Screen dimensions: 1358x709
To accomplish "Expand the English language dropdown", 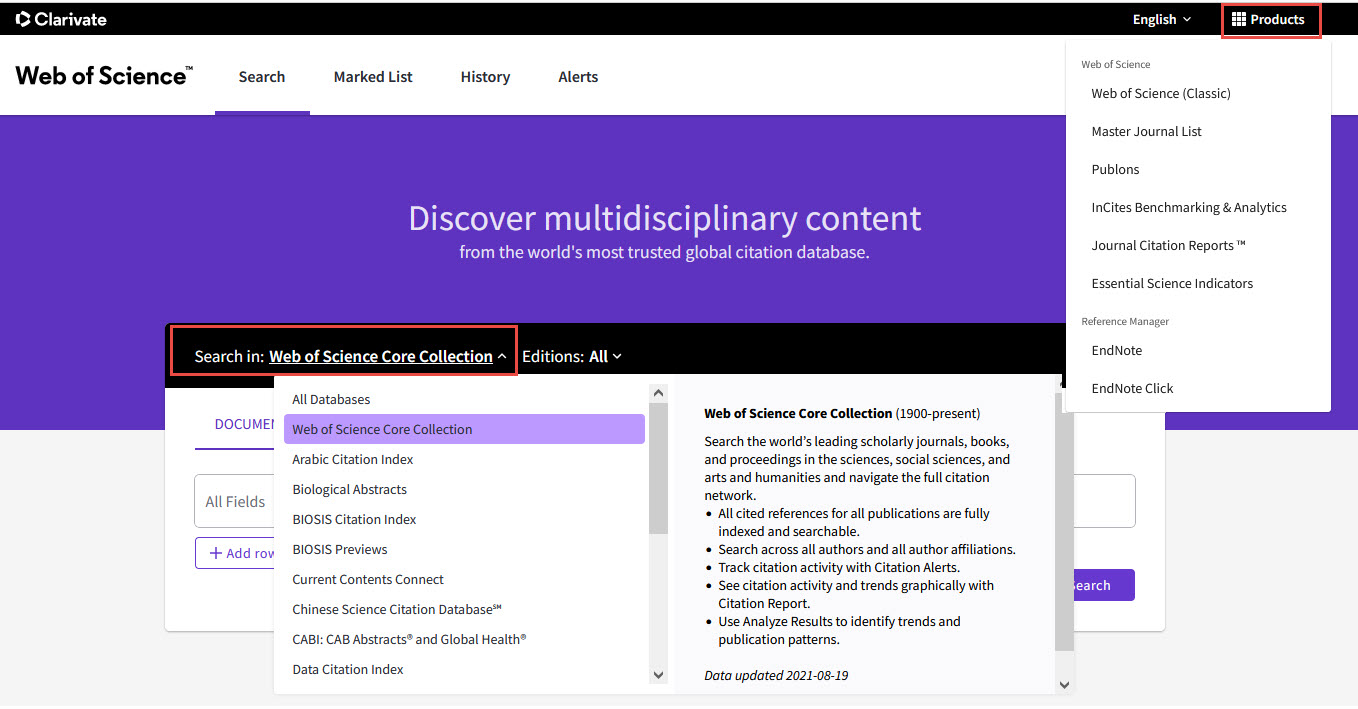I will pyautogui.click(x=1162, y=19).
